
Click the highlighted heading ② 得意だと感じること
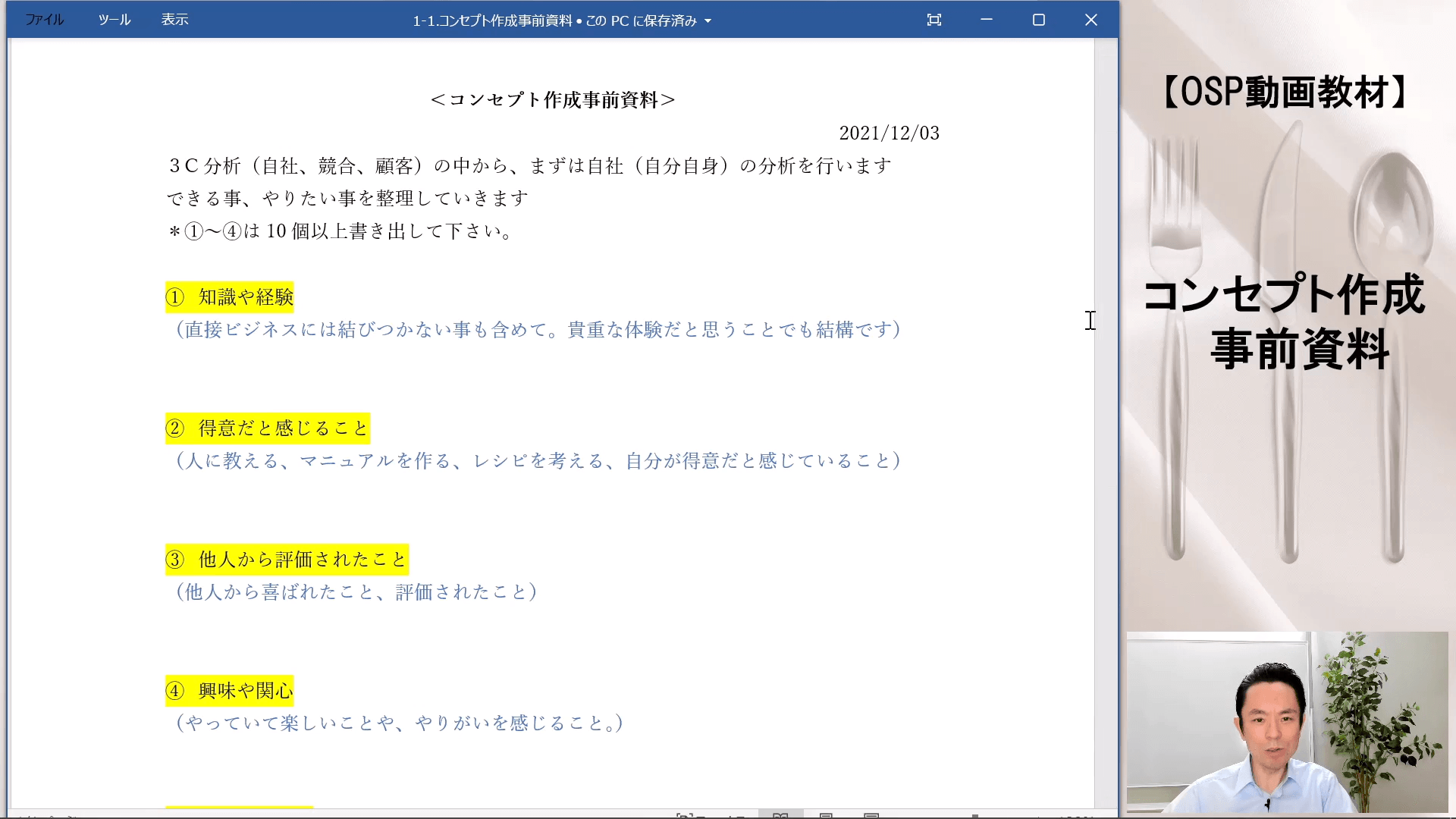pyautogui.click(x=268, y=428)
